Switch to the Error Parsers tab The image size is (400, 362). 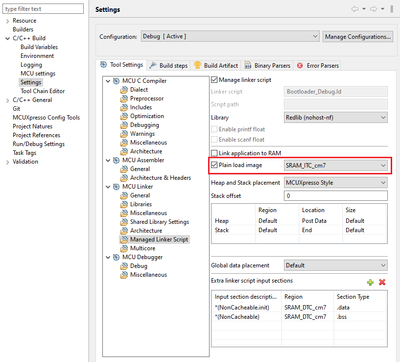click(x=318, y=65)
